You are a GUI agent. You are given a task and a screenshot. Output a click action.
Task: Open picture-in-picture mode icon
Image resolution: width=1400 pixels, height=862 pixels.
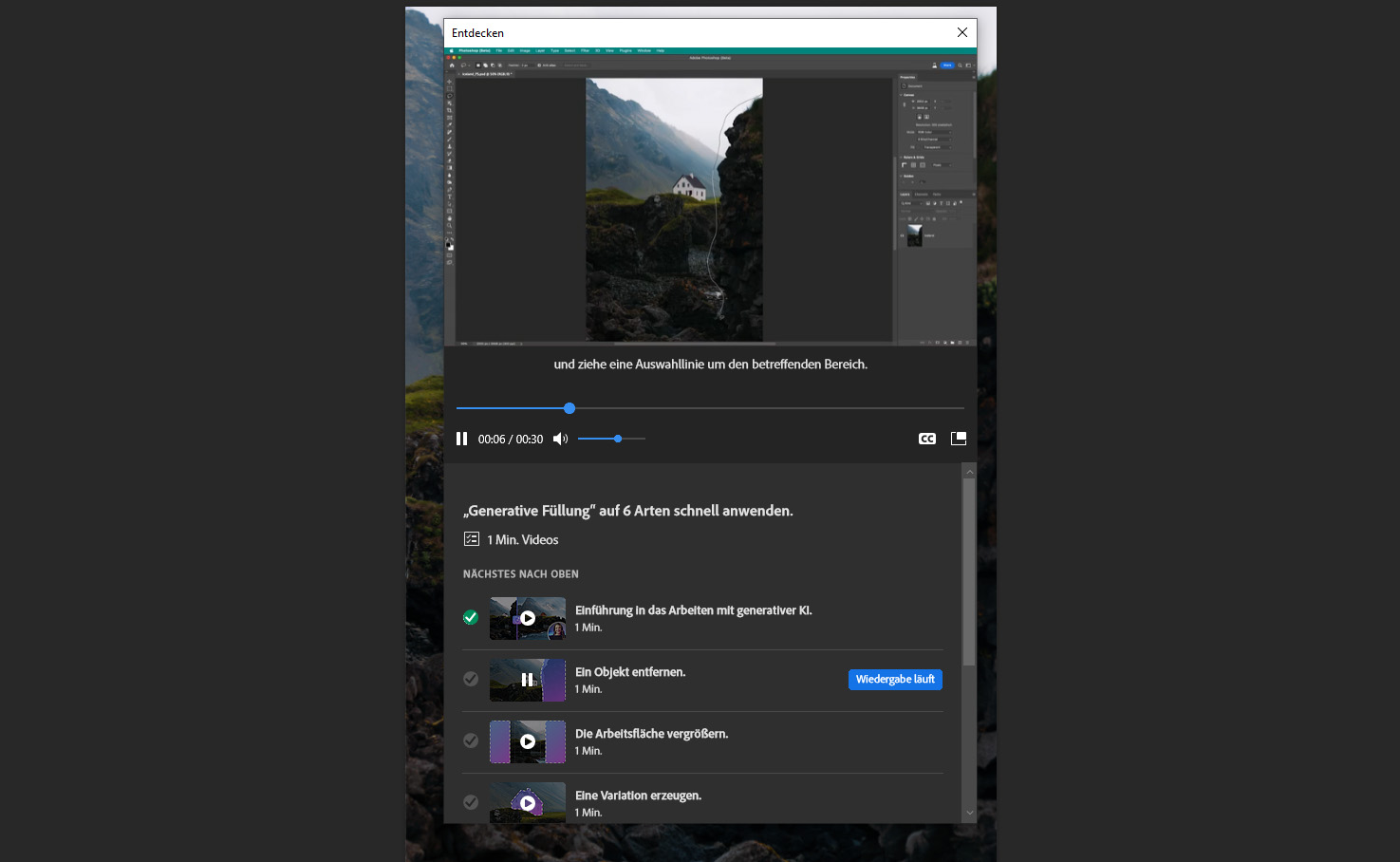pyautogui.click(x=959, y=439)
